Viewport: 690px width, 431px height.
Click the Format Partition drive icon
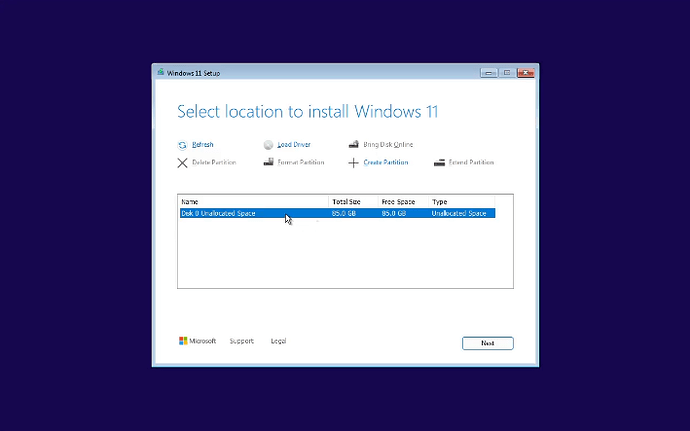coord(268,162)
